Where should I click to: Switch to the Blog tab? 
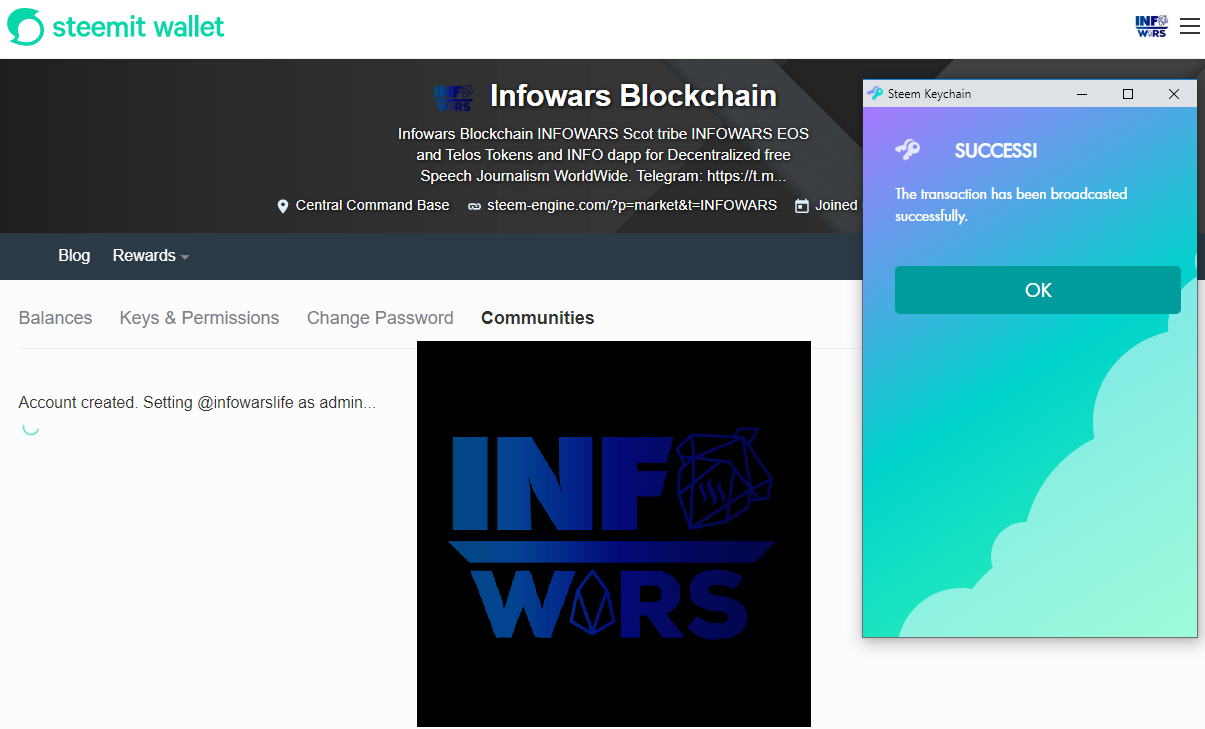74,256
